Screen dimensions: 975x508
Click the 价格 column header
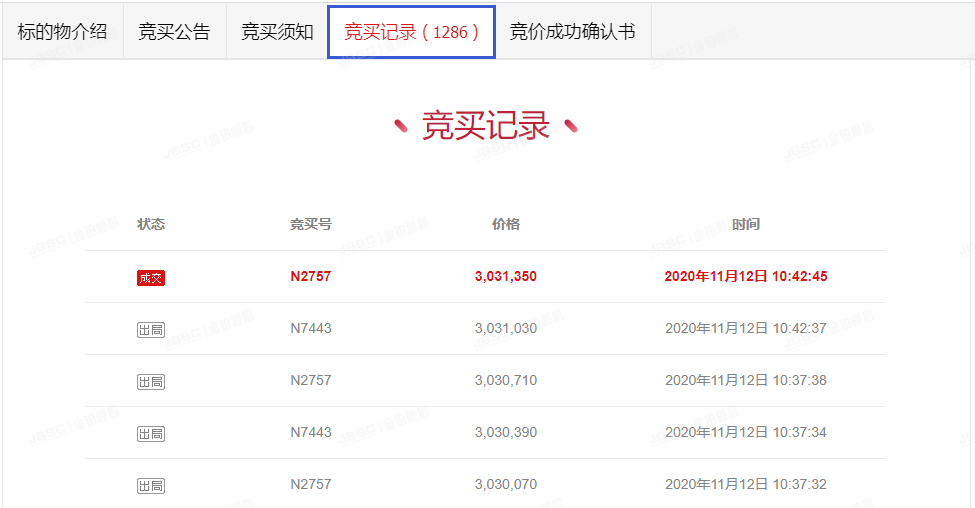click(x=505, y=224)
